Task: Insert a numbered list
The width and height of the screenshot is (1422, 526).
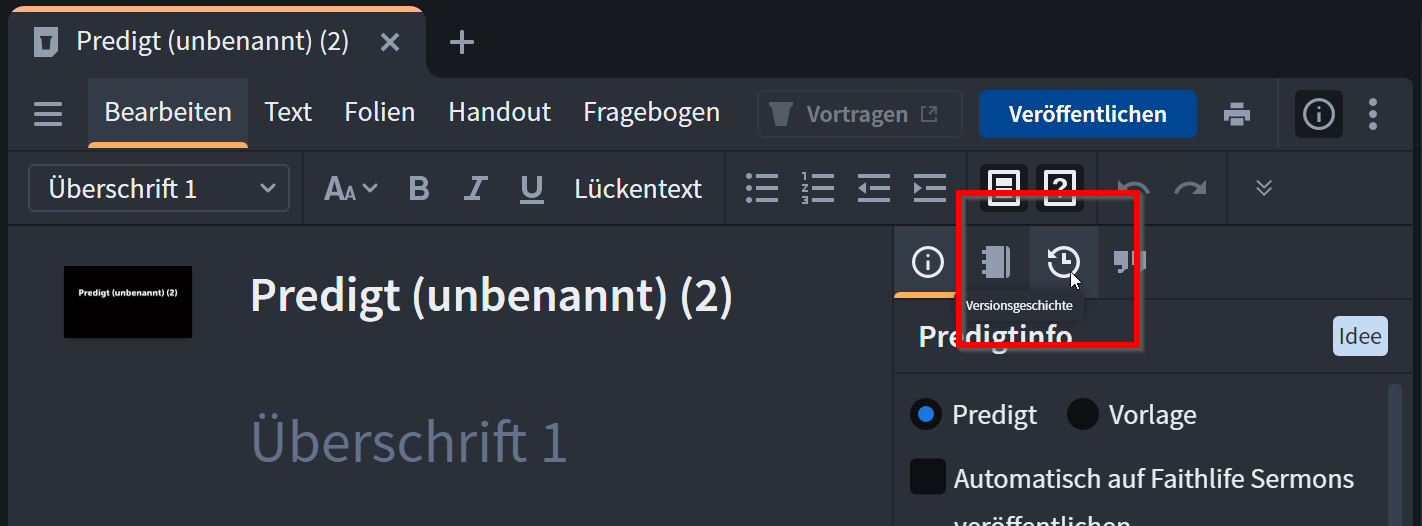Action: tap(817, 188)
